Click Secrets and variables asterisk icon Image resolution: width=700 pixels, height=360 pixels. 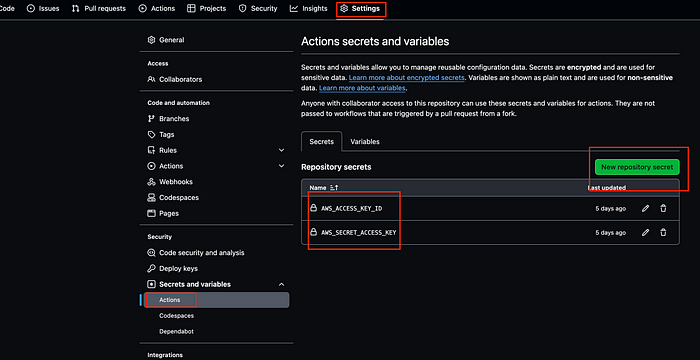[x=151, y=284]
